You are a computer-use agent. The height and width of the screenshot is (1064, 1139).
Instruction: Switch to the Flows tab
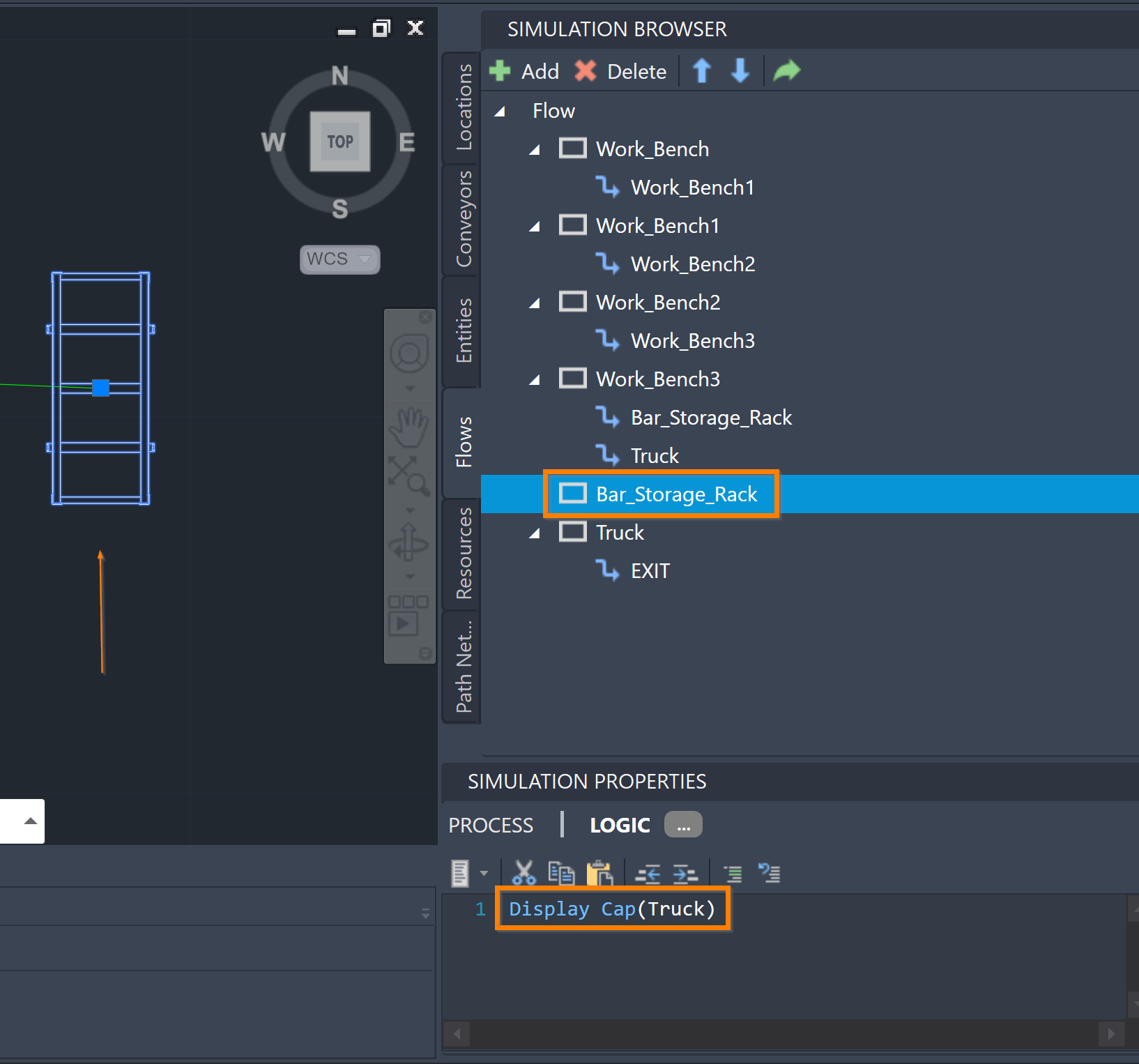pos(463,442)
